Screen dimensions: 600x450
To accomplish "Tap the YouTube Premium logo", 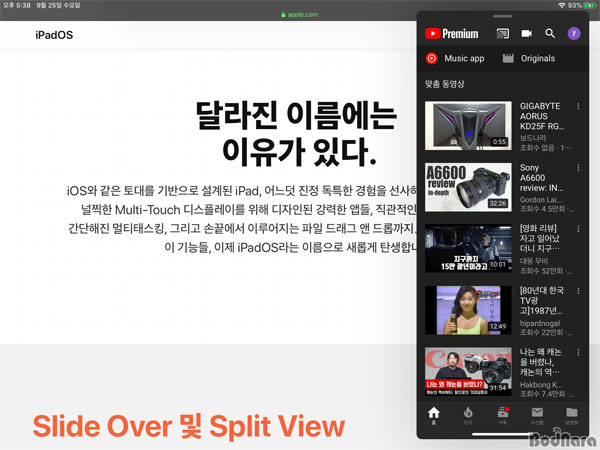I will coord(452,34).
